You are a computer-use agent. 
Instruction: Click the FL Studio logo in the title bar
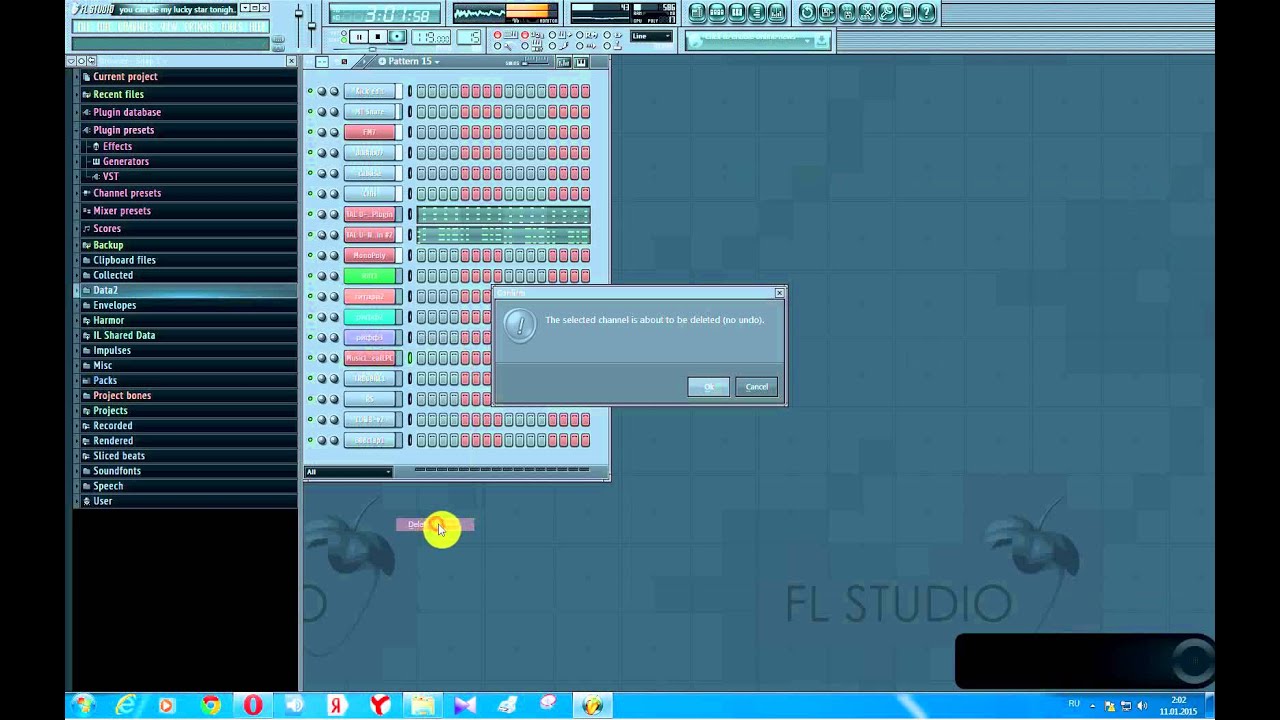pos(93,9)
